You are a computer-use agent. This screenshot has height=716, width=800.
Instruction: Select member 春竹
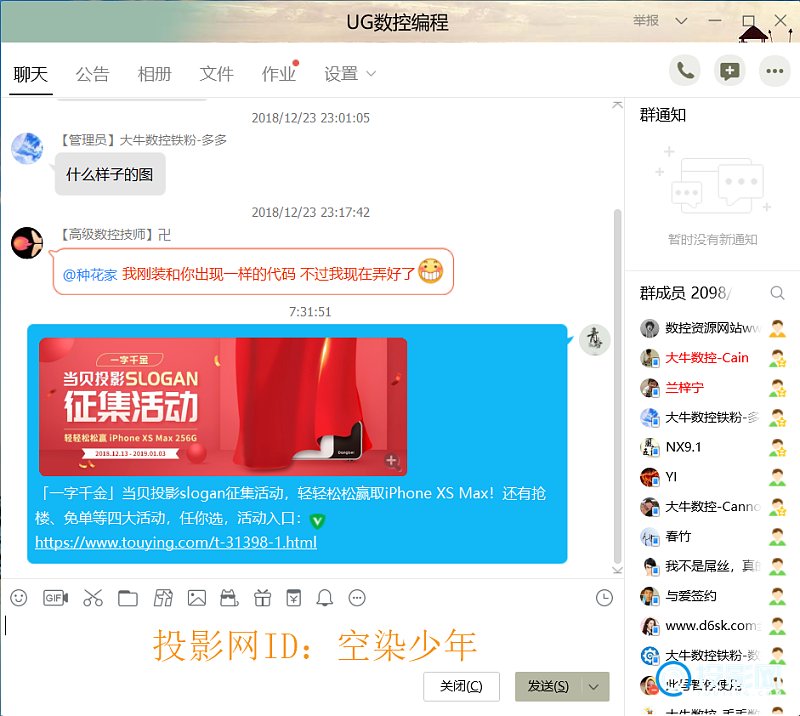(x=713, y=536)
